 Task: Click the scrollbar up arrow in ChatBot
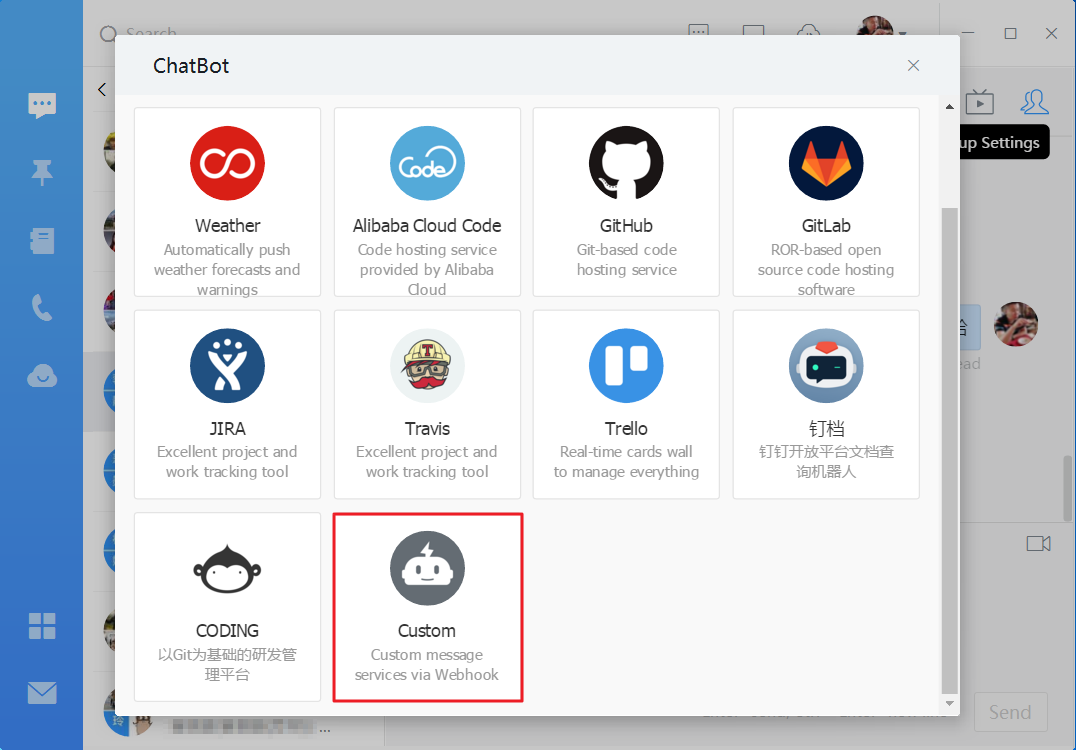950,106
